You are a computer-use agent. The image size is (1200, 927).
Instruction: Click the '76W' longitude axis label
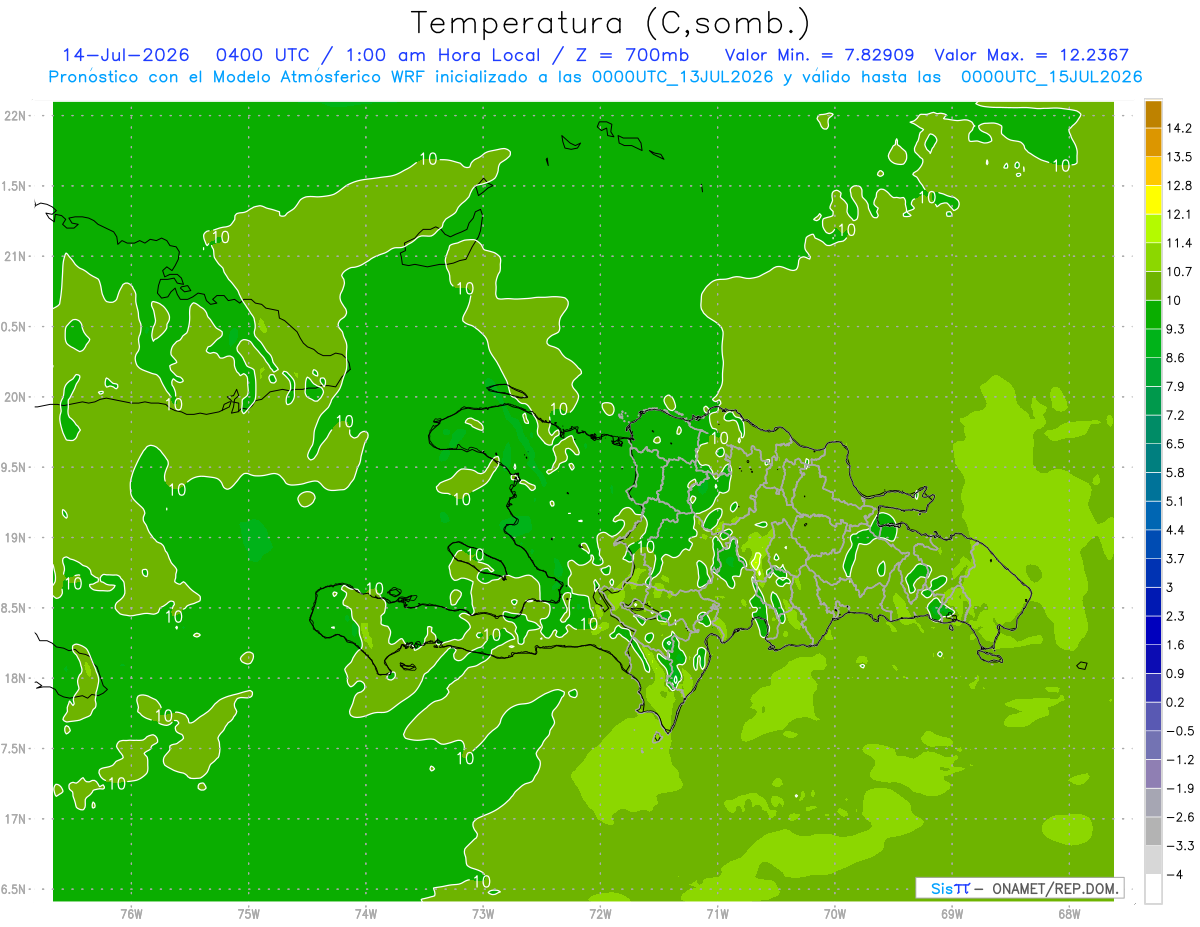(x=131, y=914)
